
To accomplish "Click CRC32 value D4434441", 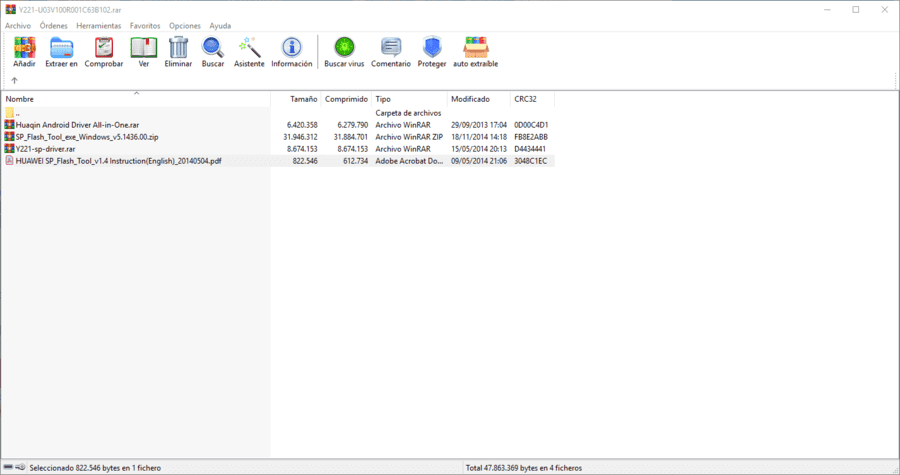I will 530,149.
